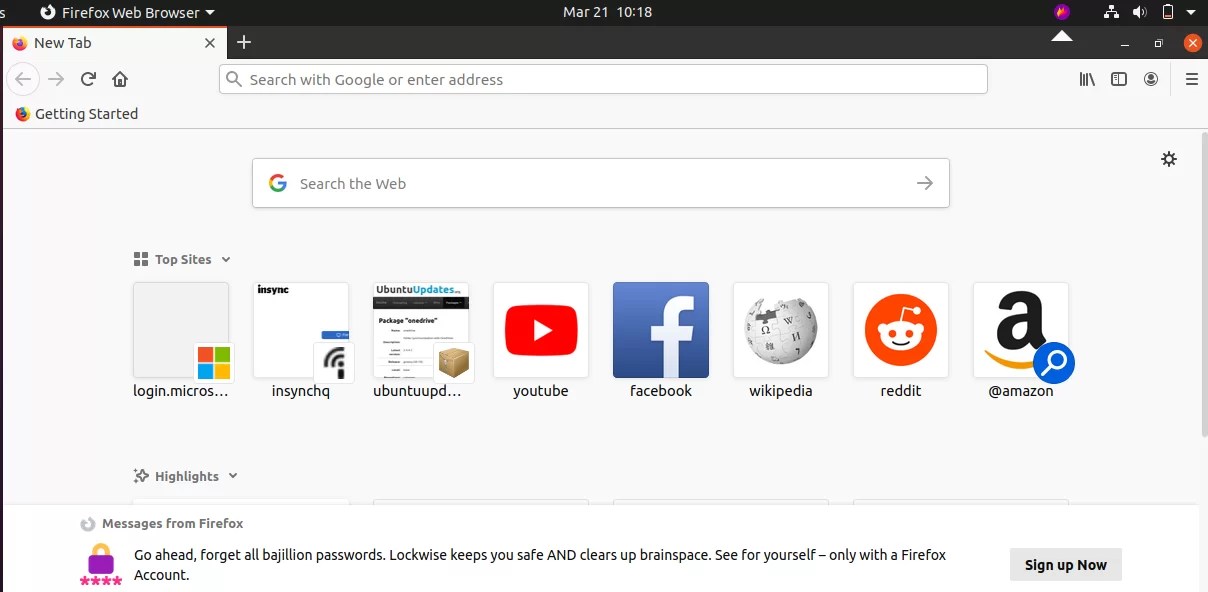Click the Search the Web input field

(600, 183)
